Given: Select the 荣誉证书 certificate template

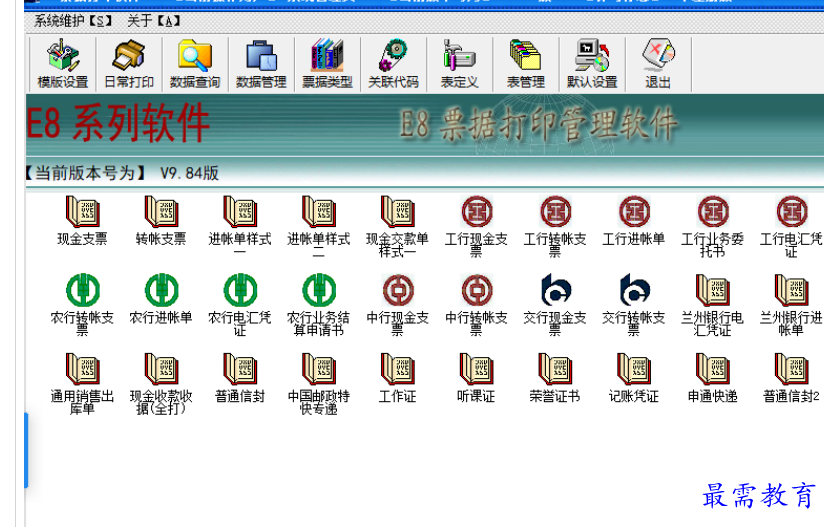Looking at the screenshot, I should click(x=555, y=378).
